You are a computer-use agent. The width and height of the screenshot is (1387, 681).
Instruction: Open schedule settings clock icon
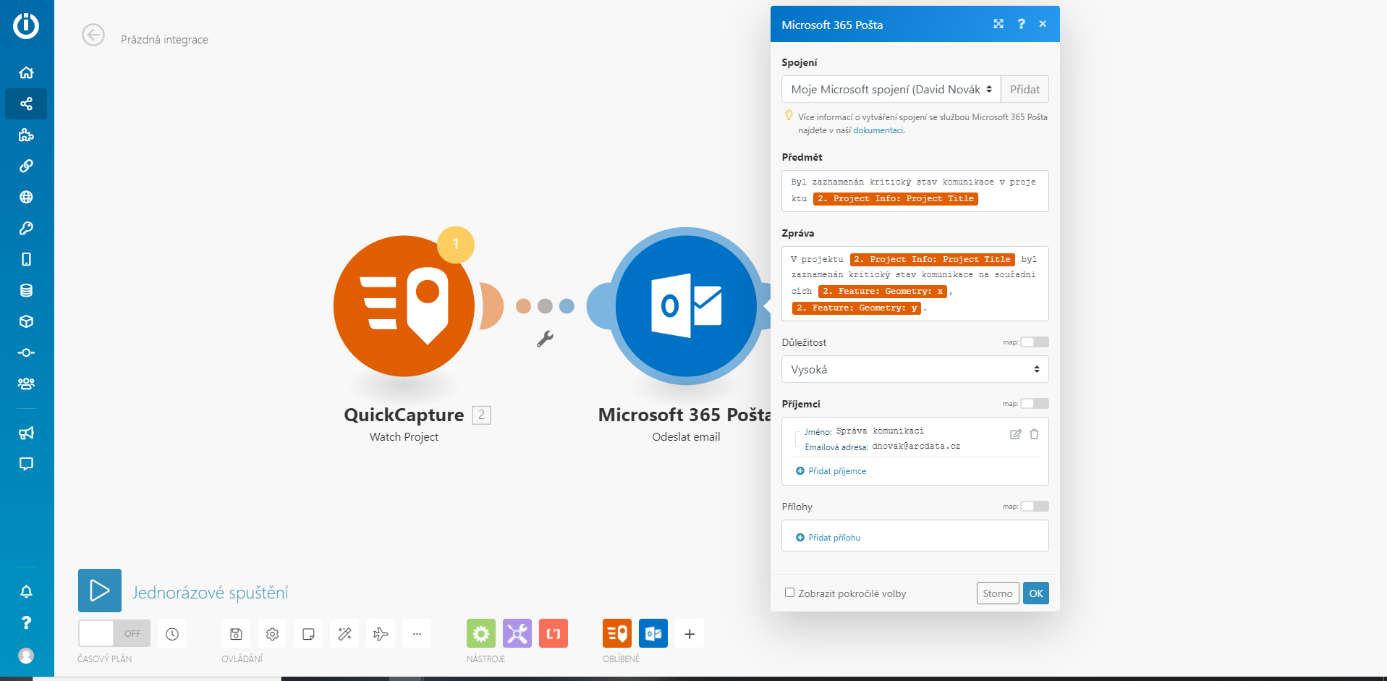pos(172,633)
